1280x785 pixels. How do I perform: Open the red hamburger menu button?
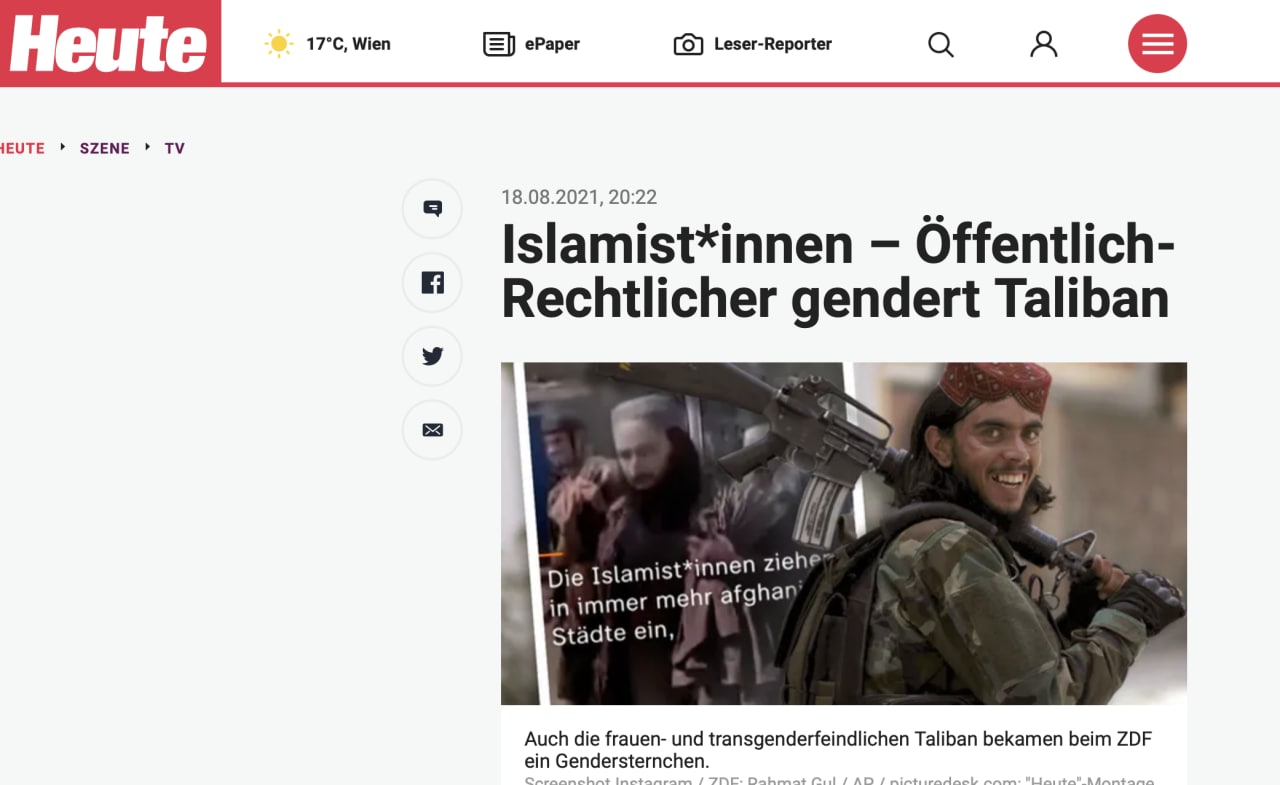coord(1157,44)
